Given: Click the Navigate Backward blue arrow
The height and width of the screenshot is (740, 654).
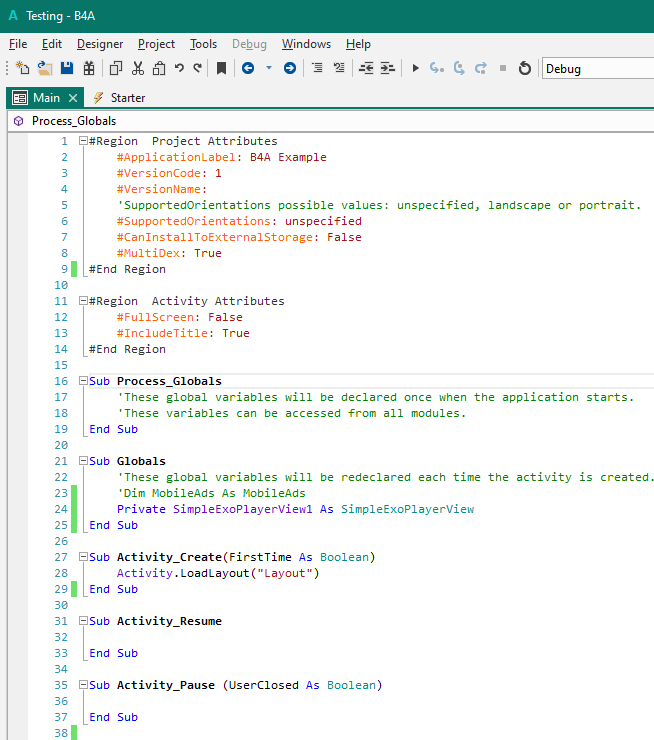Looking at the screenshot, I should 247,68.
